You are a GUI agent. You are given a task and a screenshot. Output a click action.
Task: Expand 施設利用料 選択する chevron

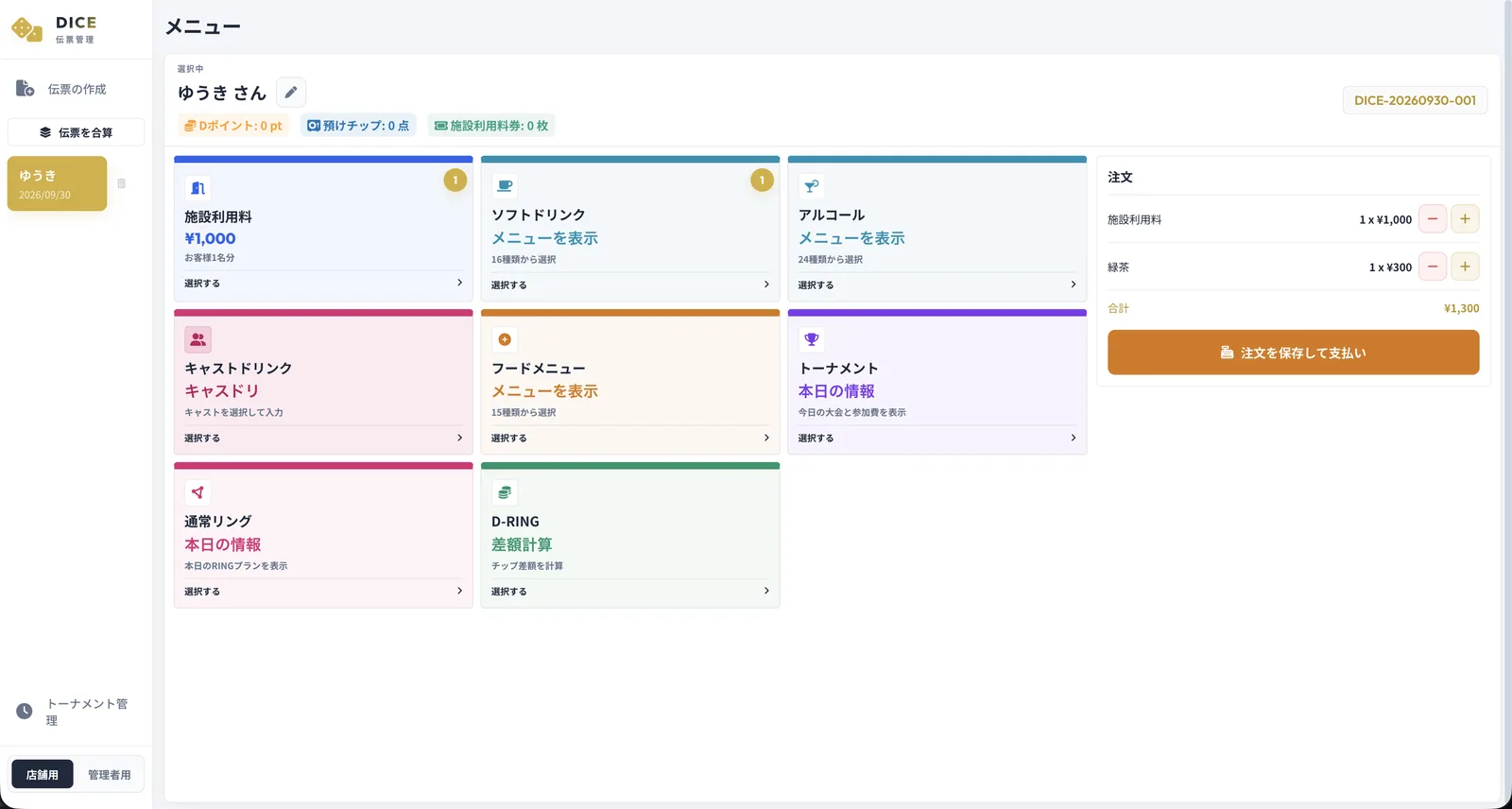(460, 283)
